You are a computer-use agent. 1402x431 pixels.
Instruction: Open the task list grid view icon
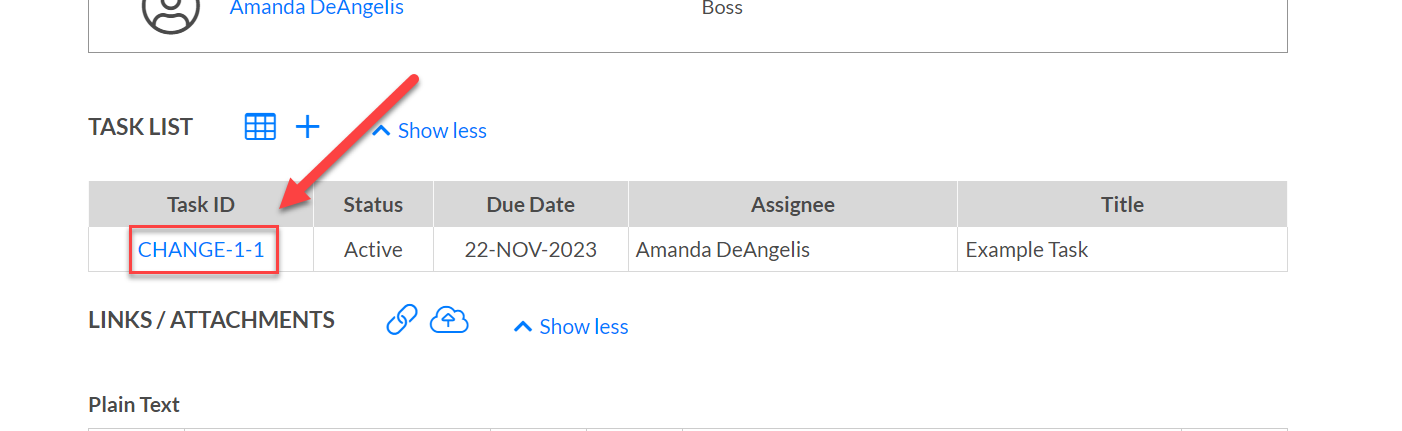point(260,127)
